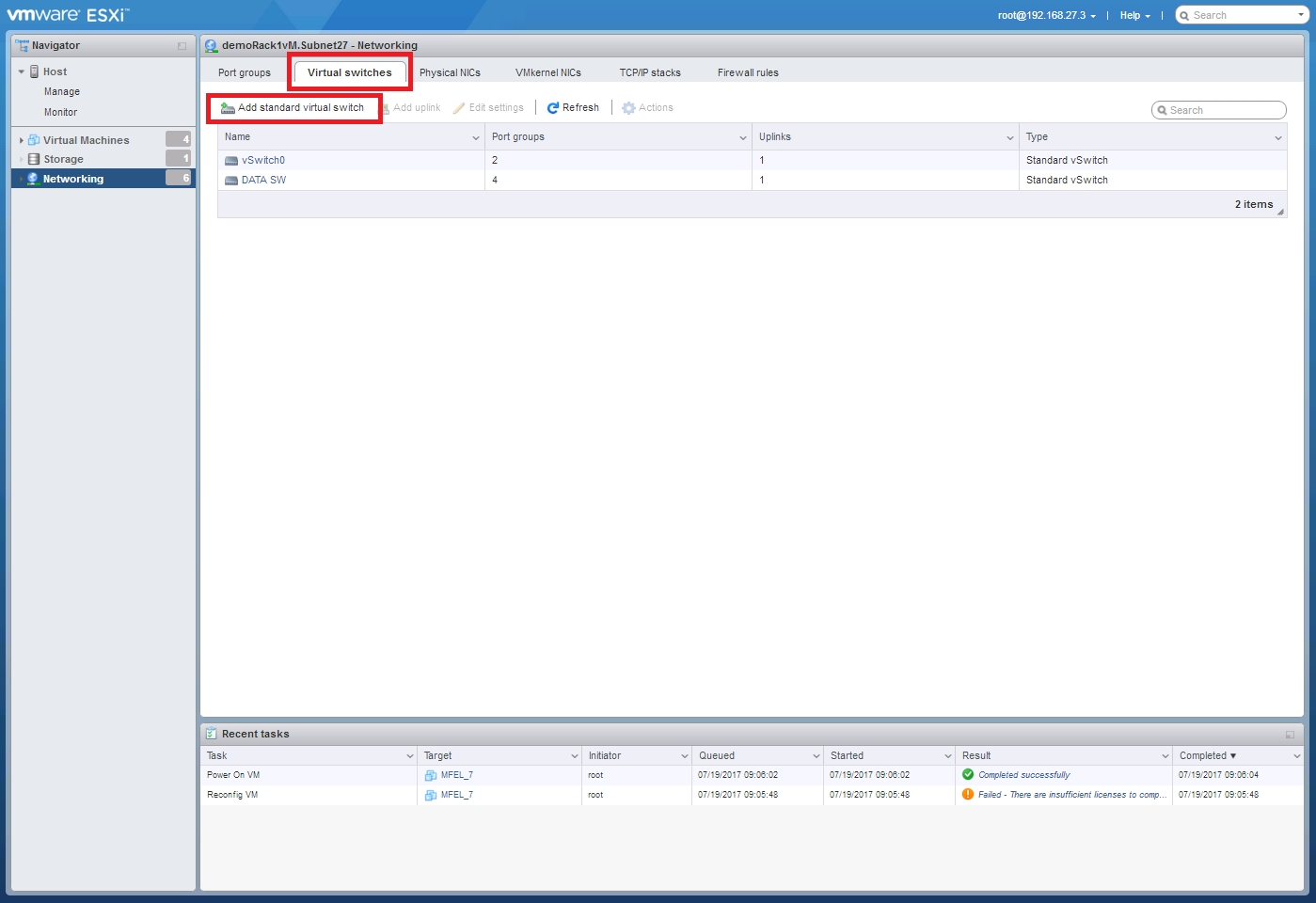Viewport: 1316px width, 903px height.
Task: Select the Host server icon
Action: (x=35, y=71)
